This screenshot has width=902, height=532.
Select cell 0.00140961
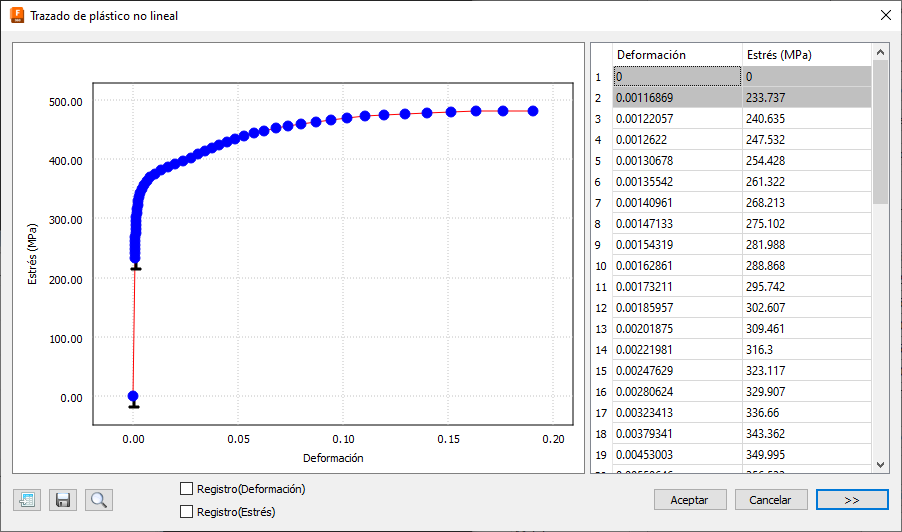click(677, 202)
